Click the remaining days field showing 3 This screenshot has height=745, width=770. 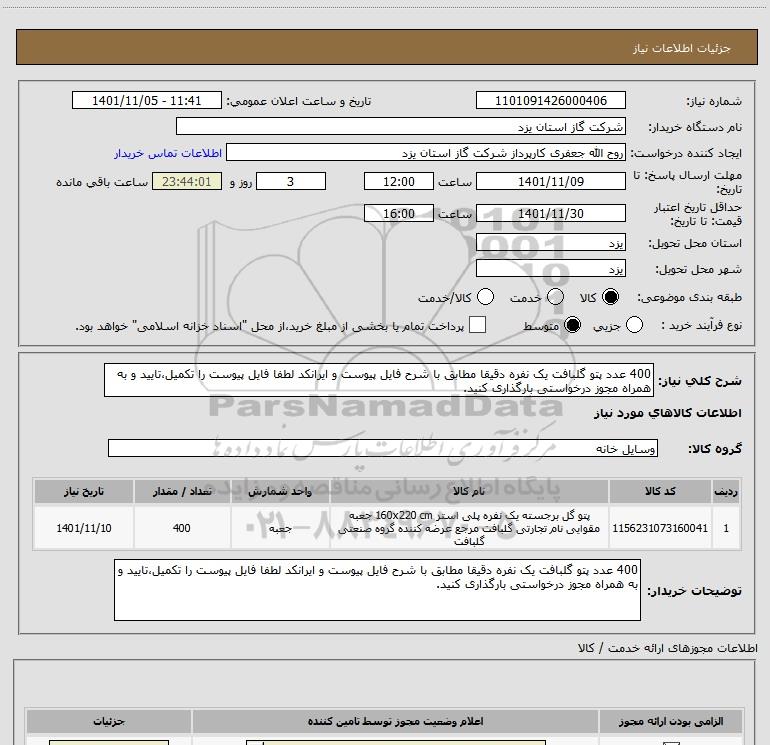click(291, 181)
